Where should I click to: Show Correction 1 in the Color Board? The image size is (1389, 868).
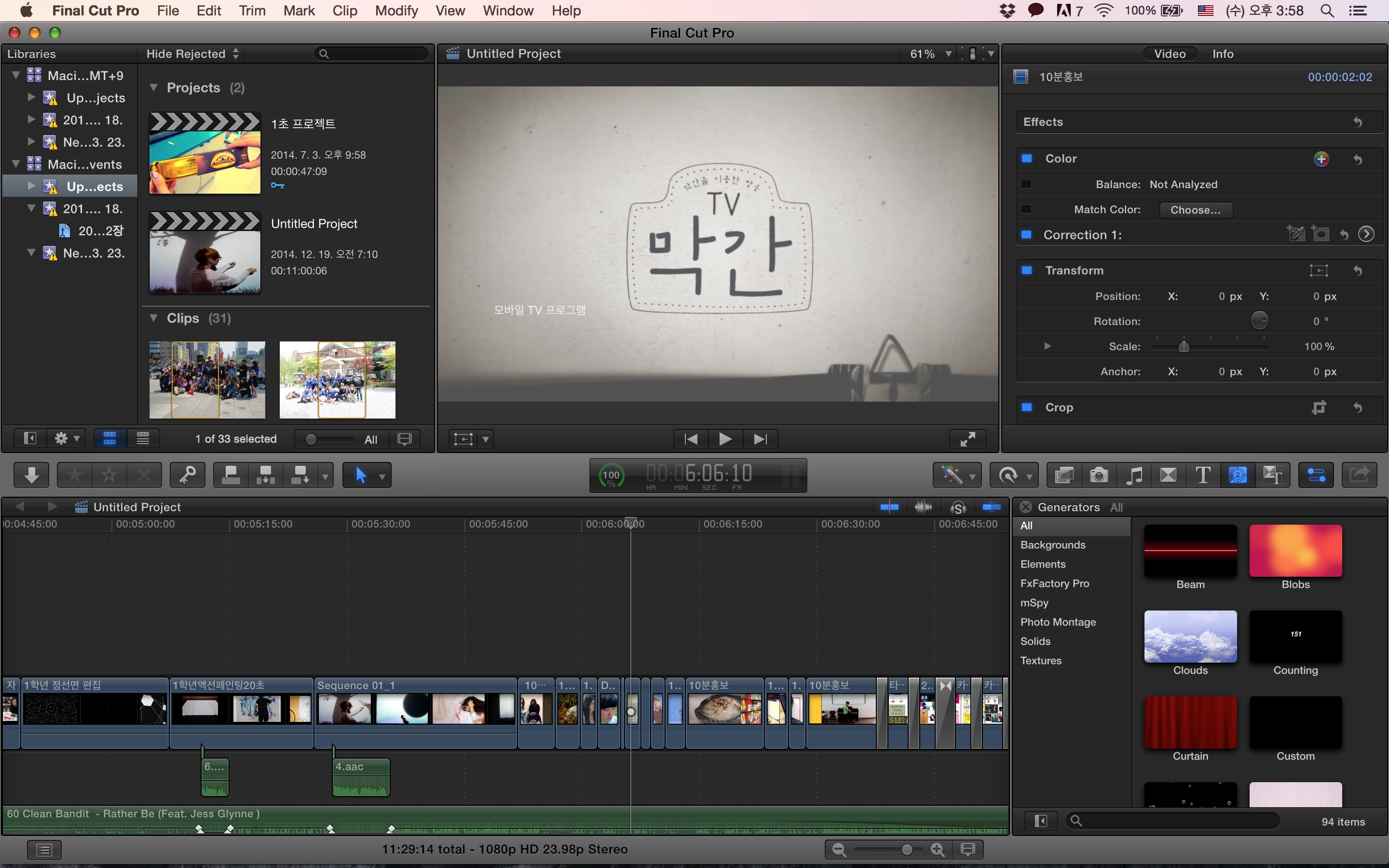pos(1366,234)
